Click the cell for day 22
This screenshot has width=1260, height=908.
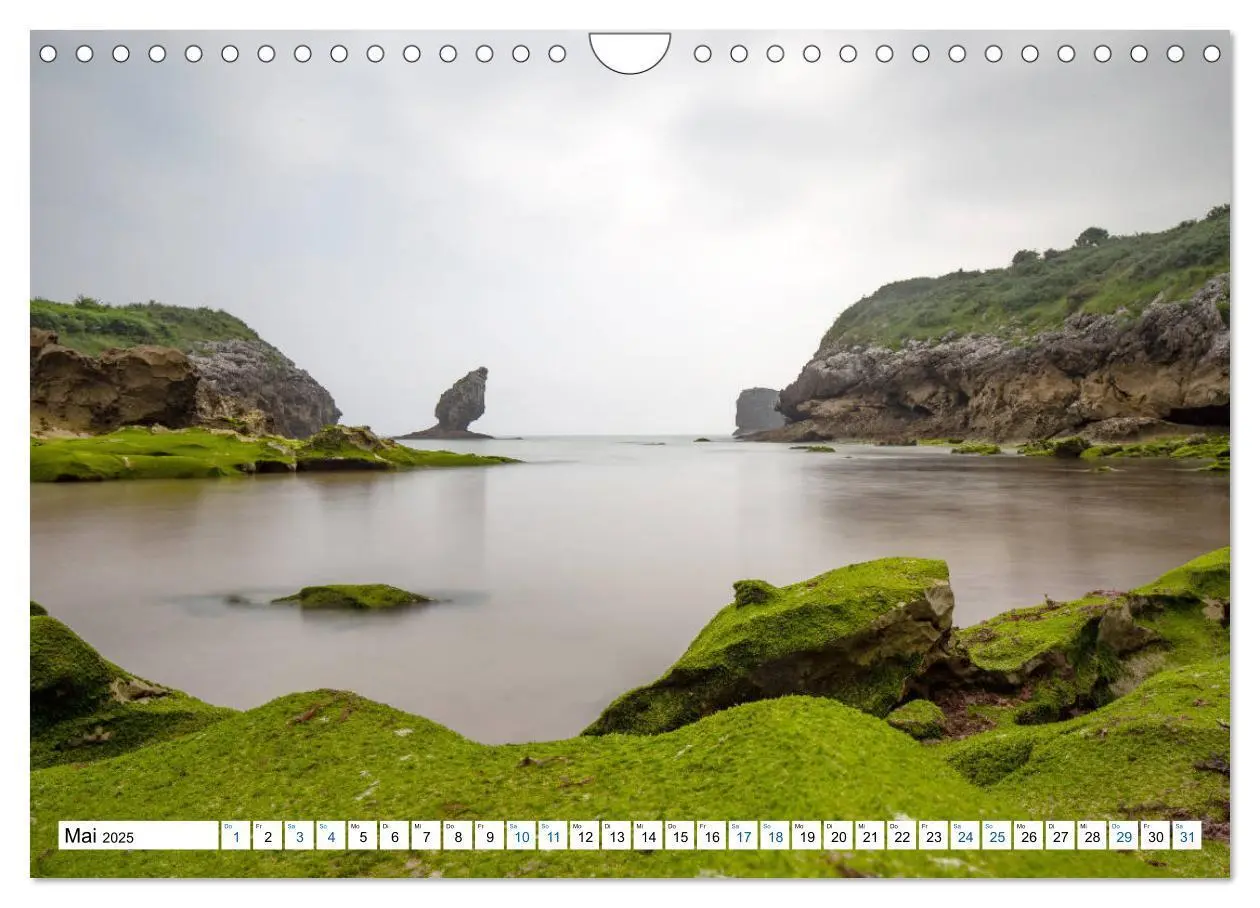pos(902,836)
